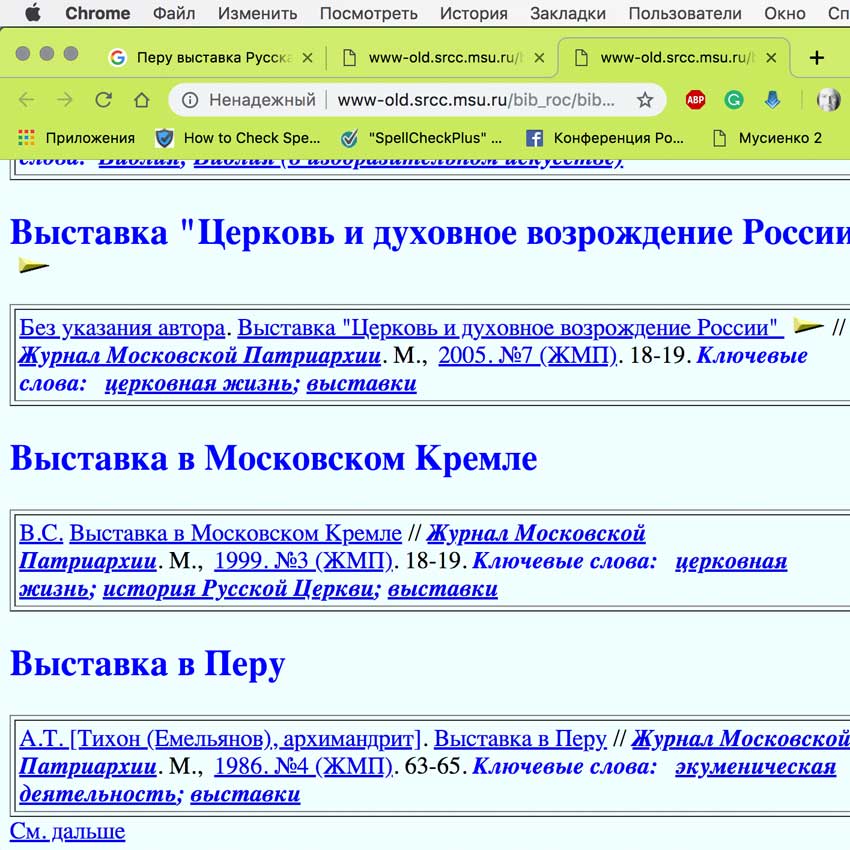Switch to the Перу выставка Google tab
The image size is (850, 850).
[211, 57]
